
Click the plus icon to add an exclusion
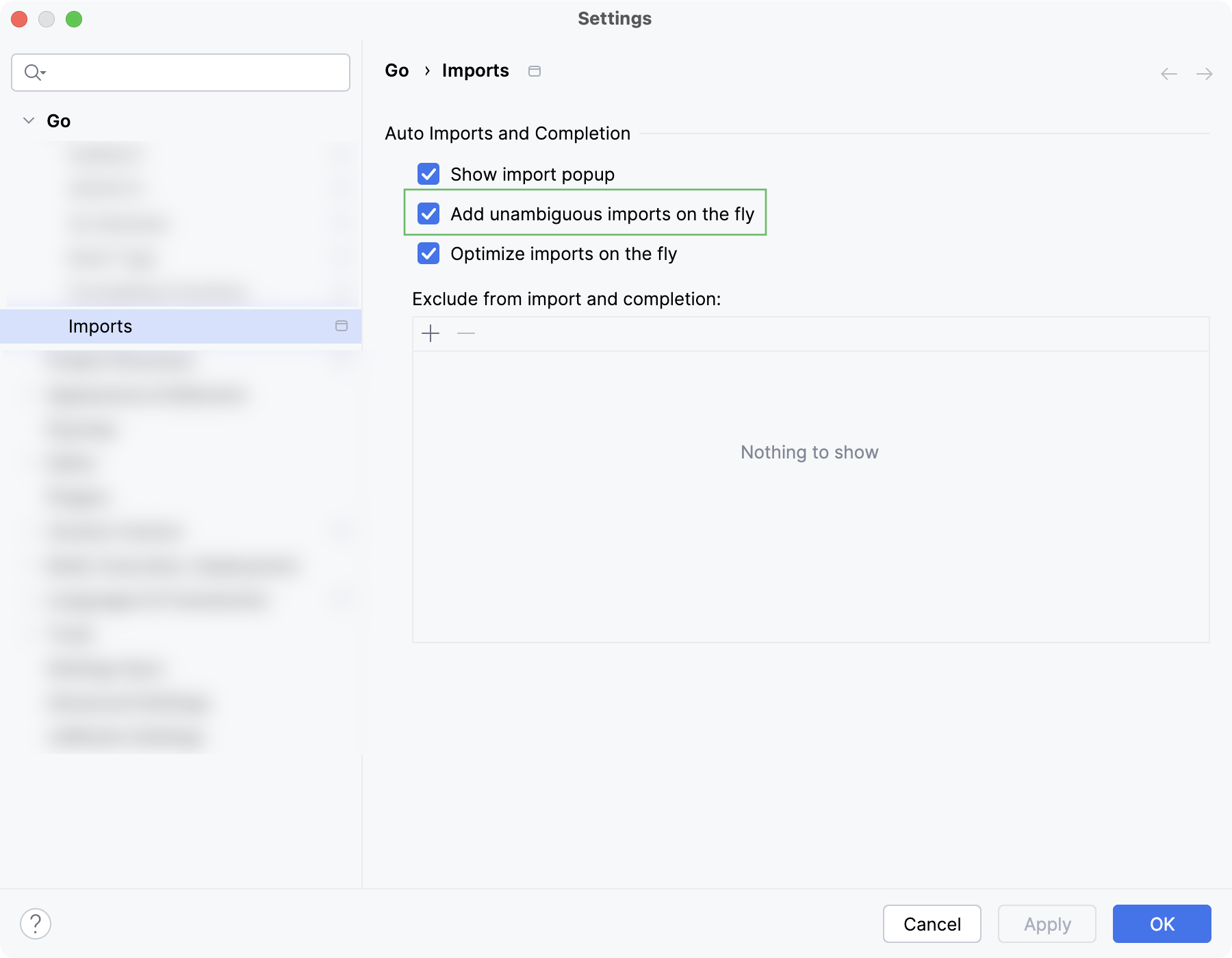tap(431, 334)
